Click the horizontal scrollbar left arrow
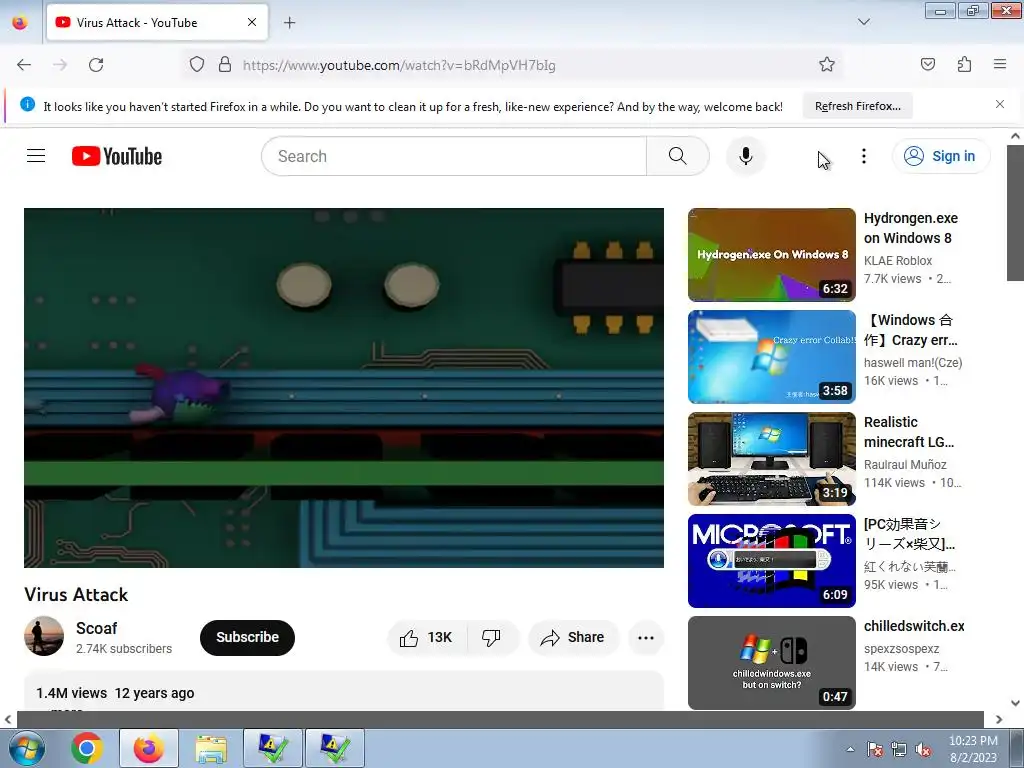 7,719
